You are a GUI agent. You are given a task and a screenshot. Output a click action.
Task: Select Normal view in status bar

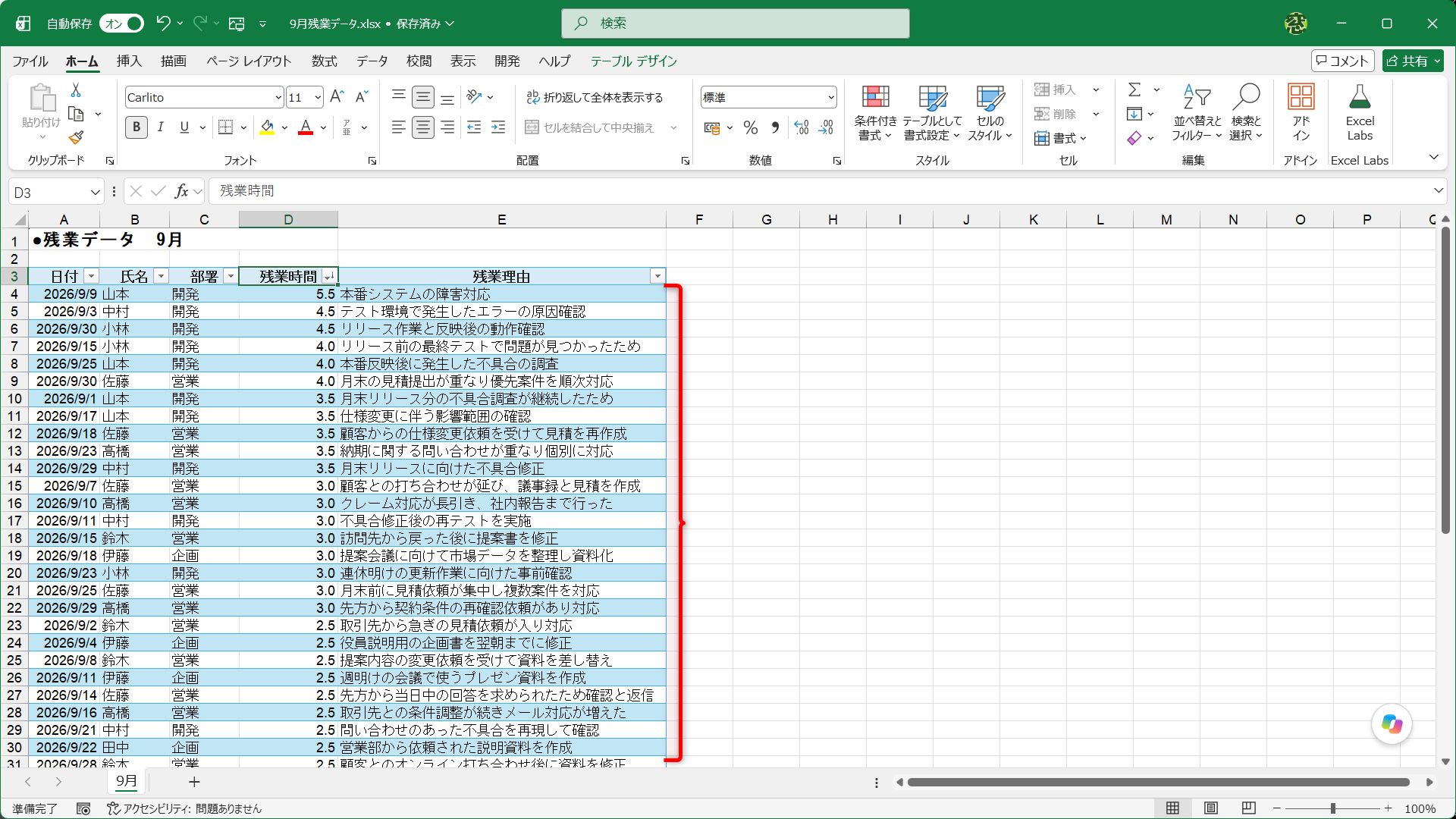click(x=1173, y=808)
